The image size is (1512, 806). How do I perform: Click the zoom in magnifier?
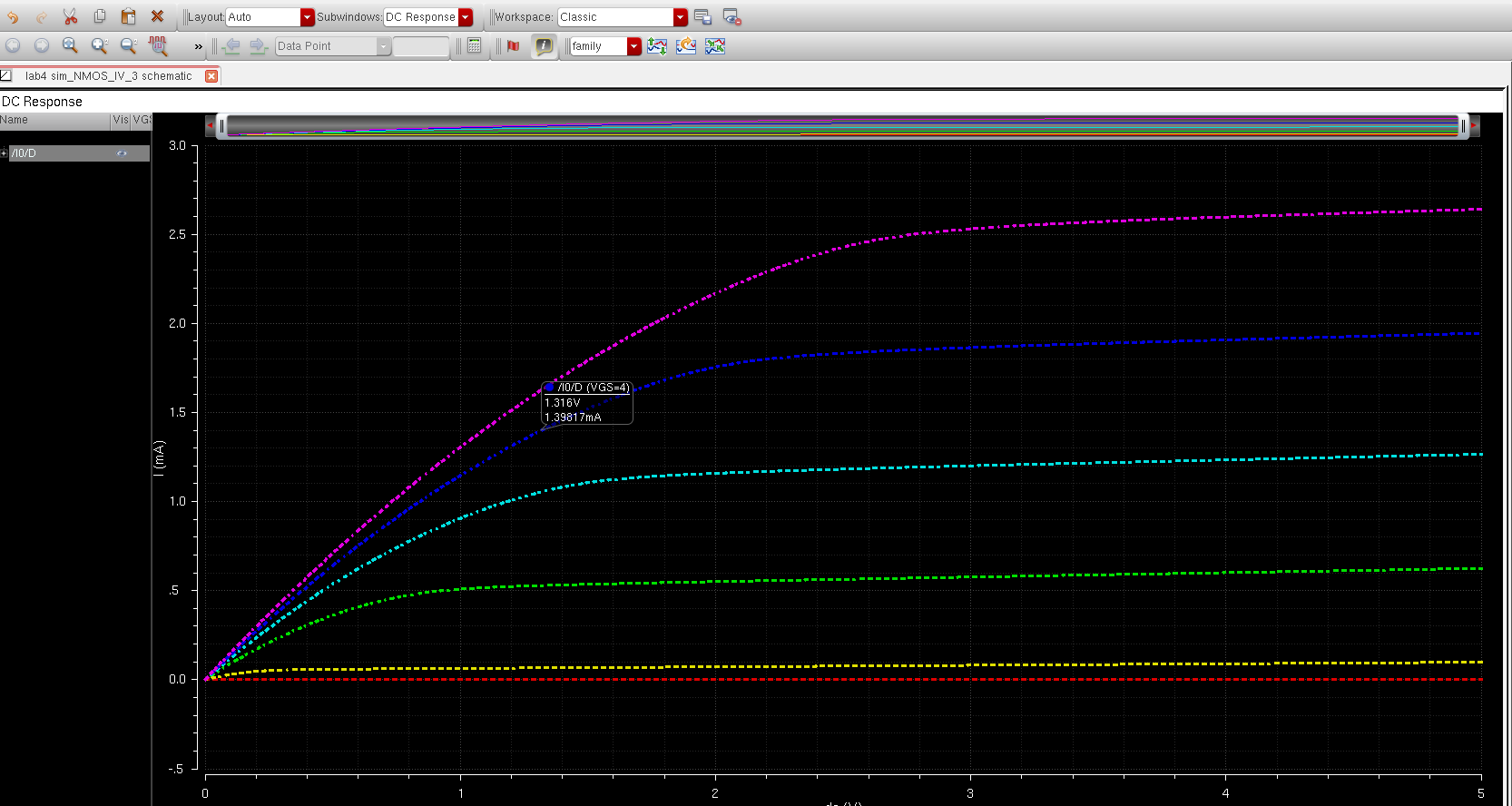click(x=99, y=45)
